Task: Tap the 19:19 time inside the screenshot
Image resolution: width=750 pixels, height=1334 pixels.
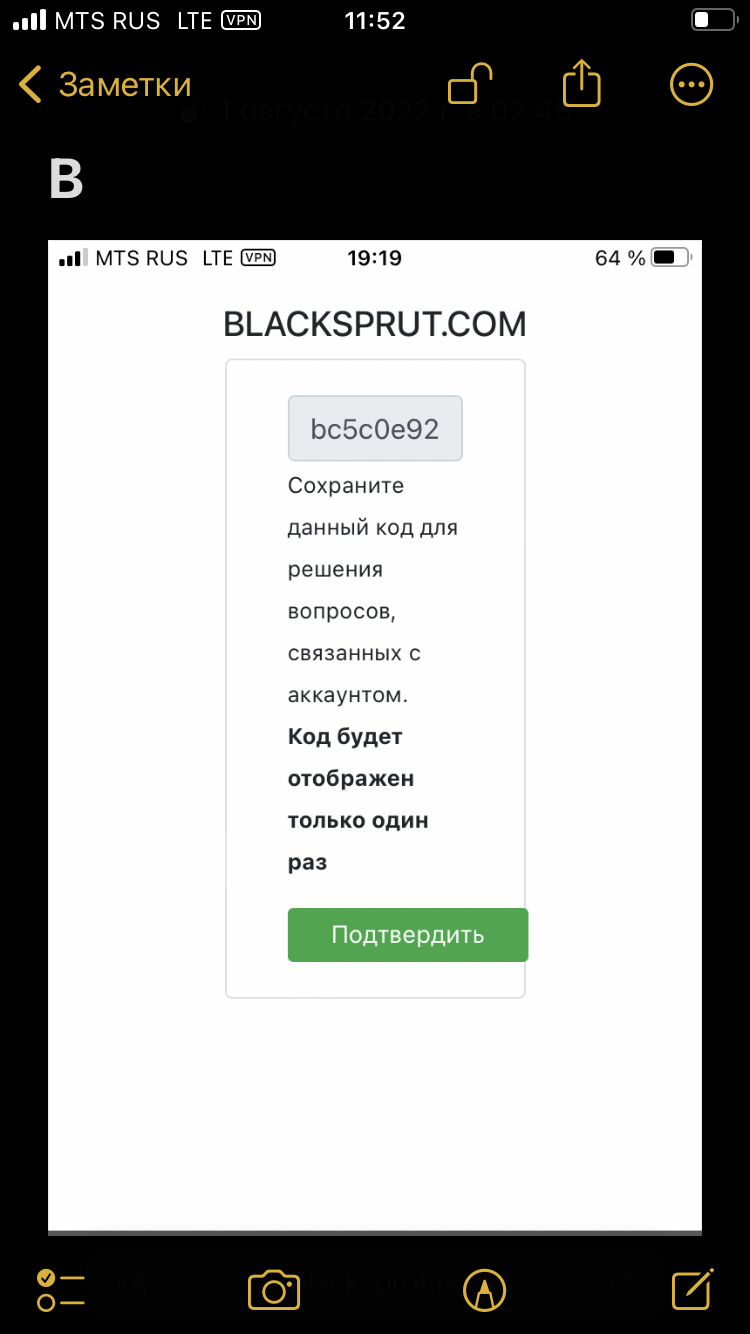Action: (x=375, y=258)
